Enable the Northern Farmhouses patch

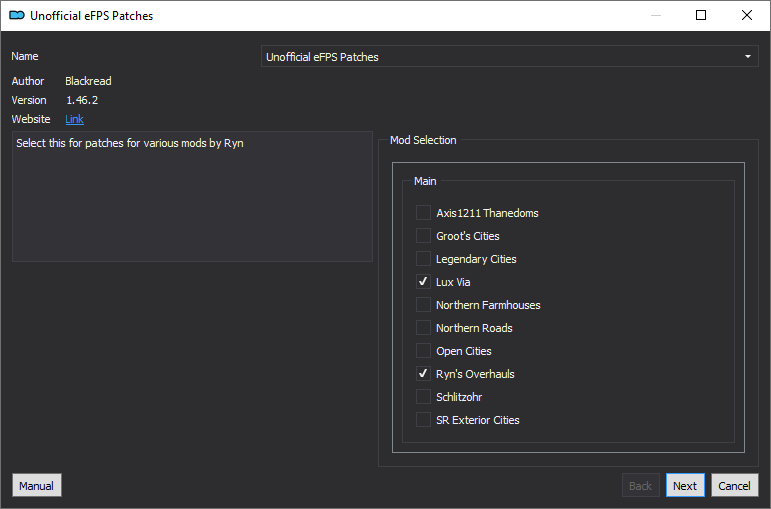click(x=424, y=305)
